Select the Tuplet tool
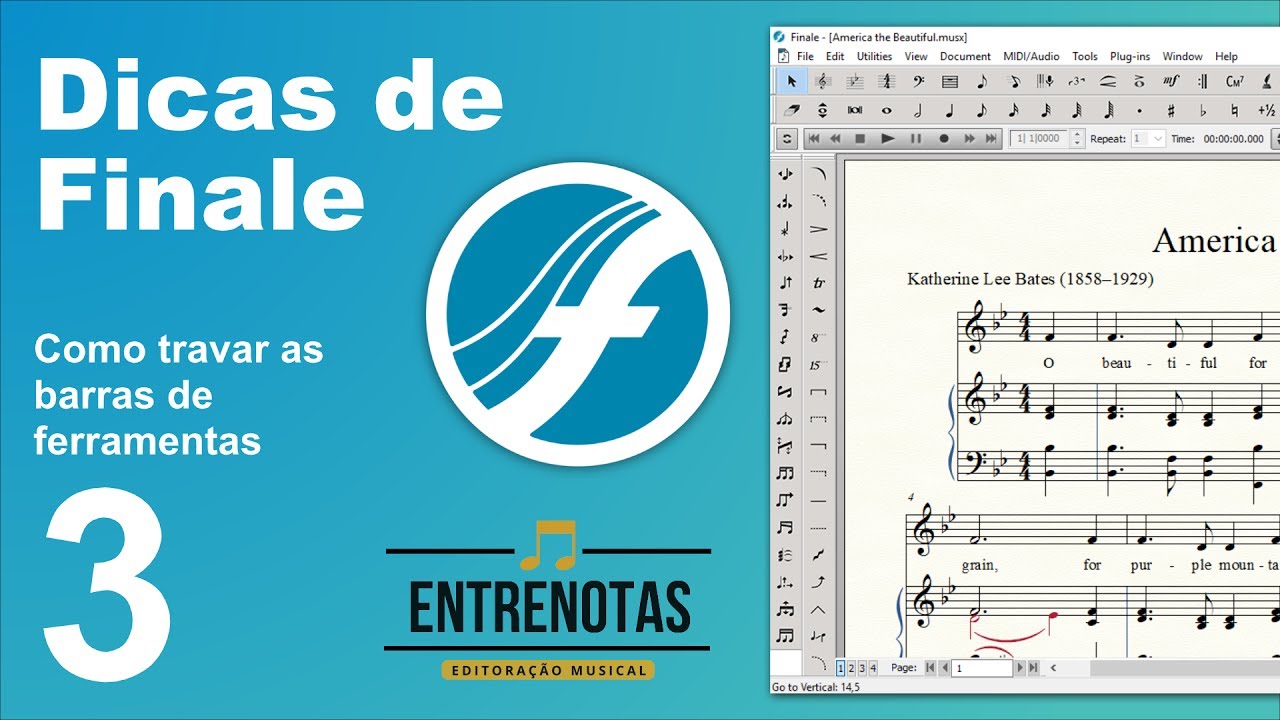1280x720 pixels. pos(1077,82)
